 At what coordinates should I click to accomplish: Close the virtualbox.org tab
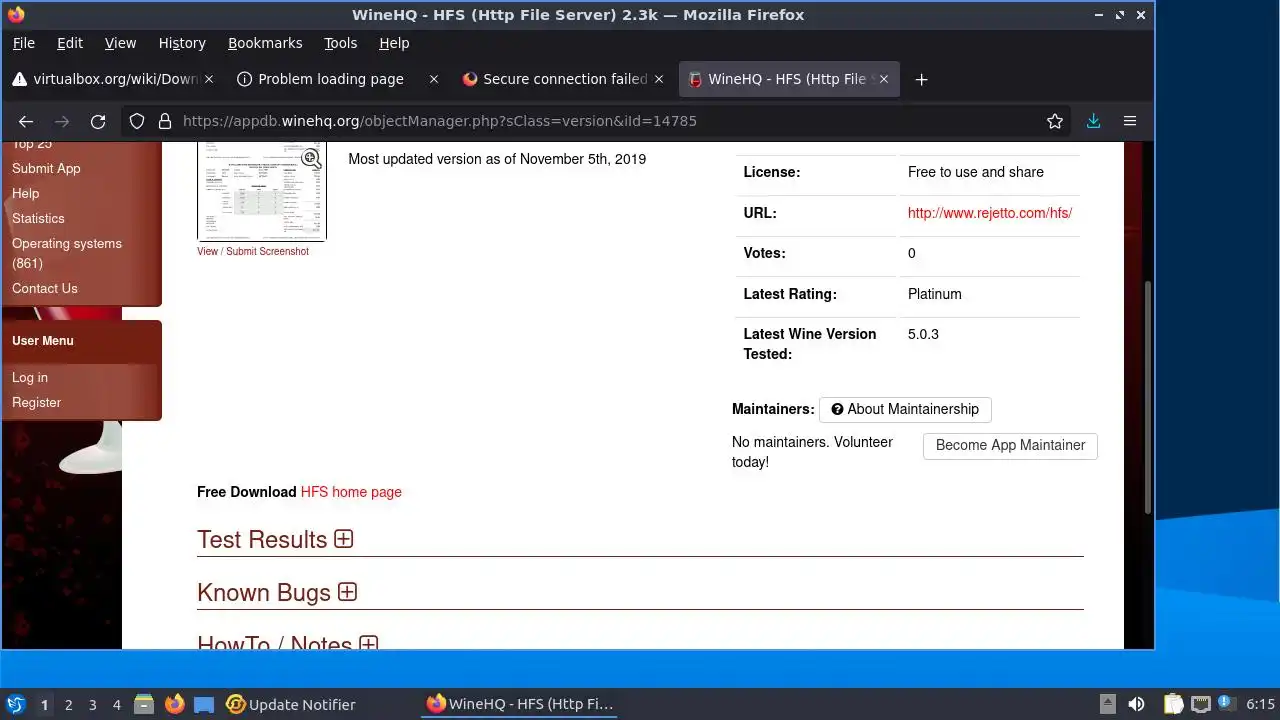click(x=209, y=79)
